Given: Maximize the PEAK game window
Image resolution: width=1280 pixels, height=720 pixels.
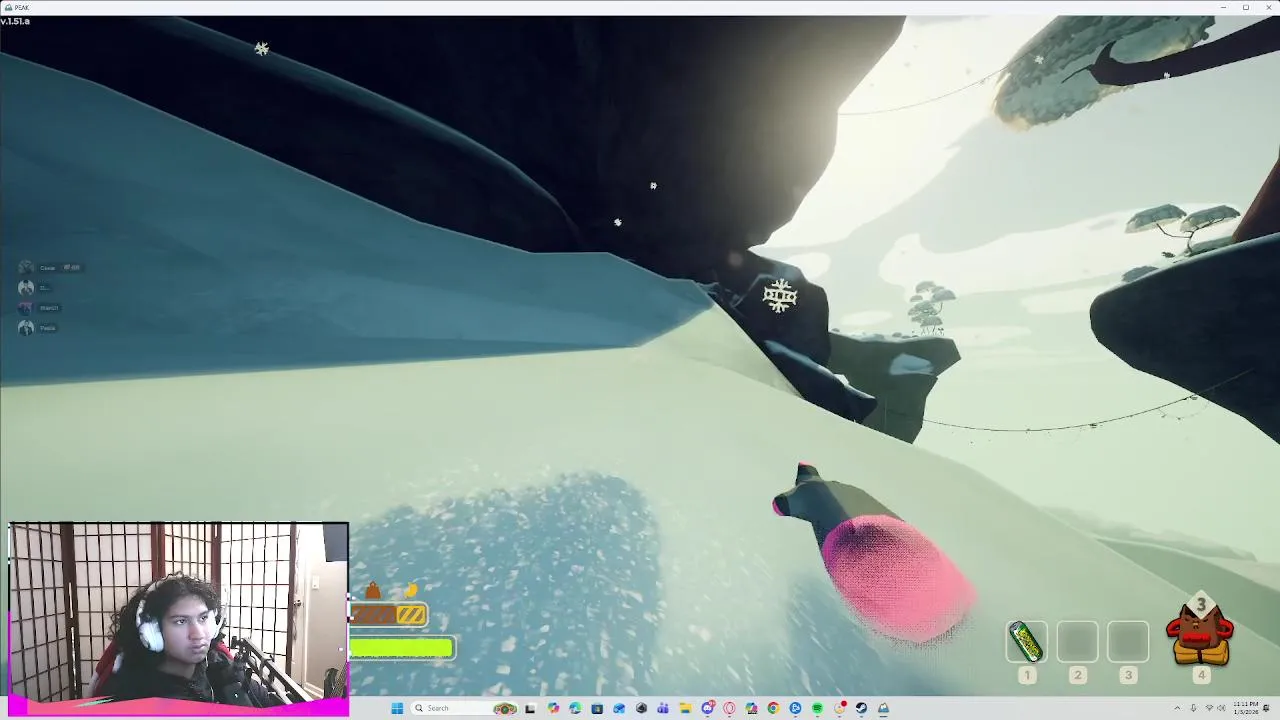Looking at the screenshot, I should point(1246,7).
